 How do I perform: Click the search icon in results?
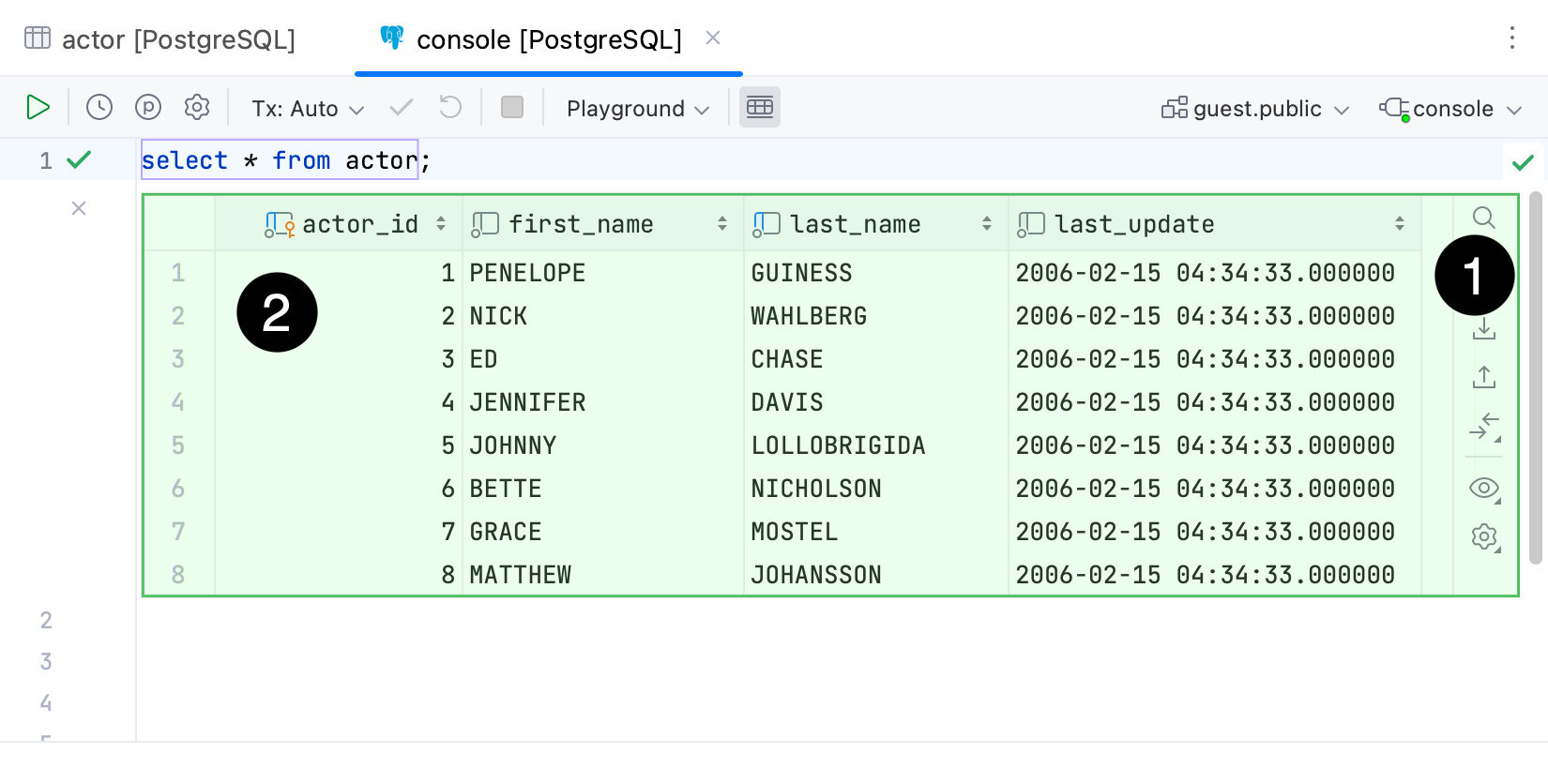1483,219
